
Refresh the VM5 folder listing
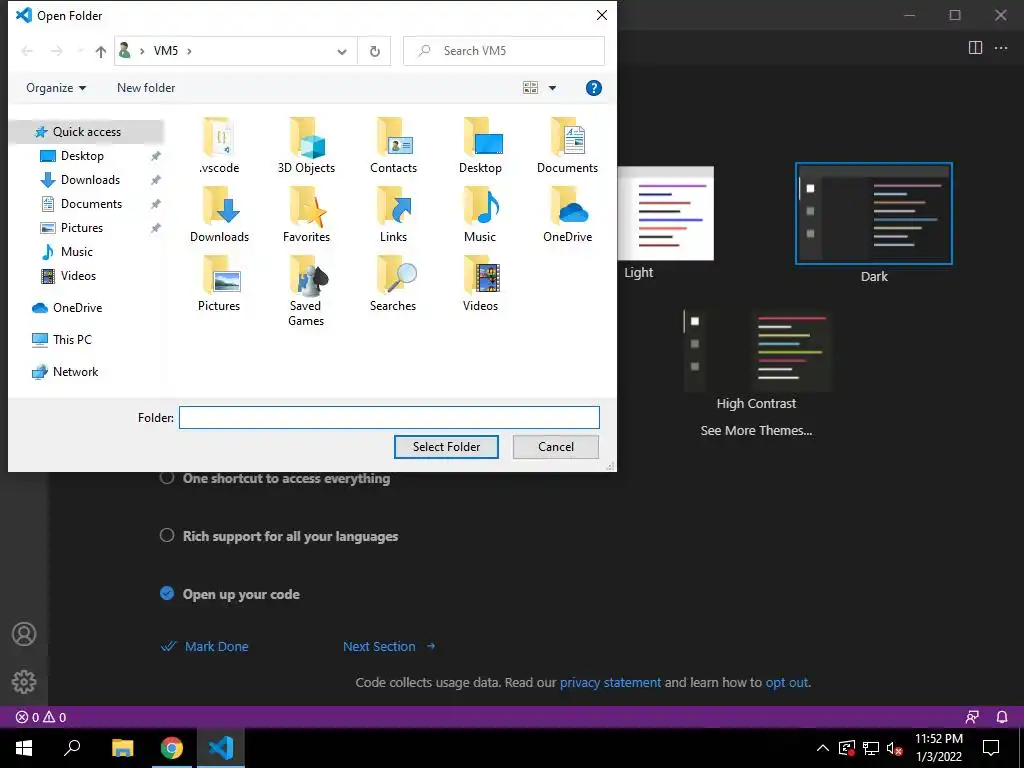click(x=374, y=51)
